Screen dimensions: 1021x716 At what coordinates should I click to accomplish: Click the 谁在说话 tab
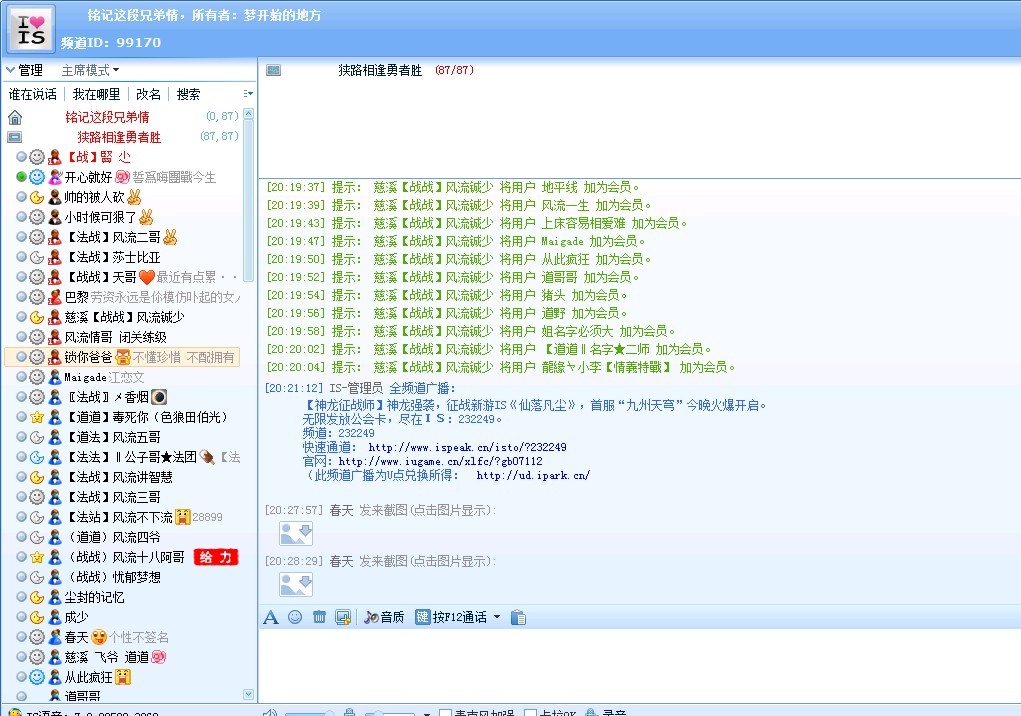point(33,94)
